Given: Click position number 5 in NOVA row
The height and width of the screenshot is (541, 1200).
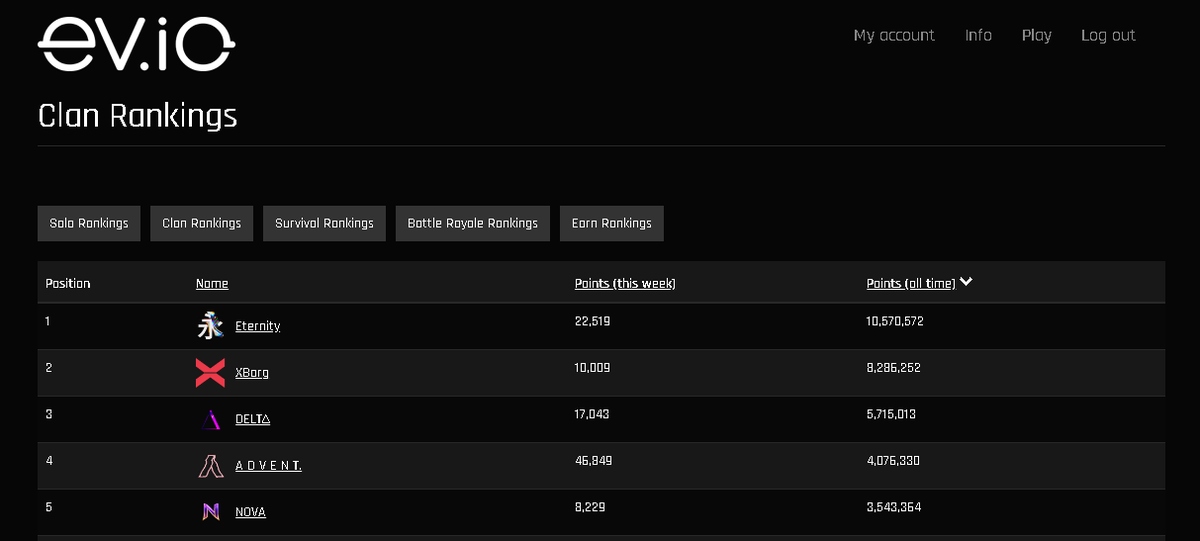Looking at the screenshot, I should click(x=49, y=507).
